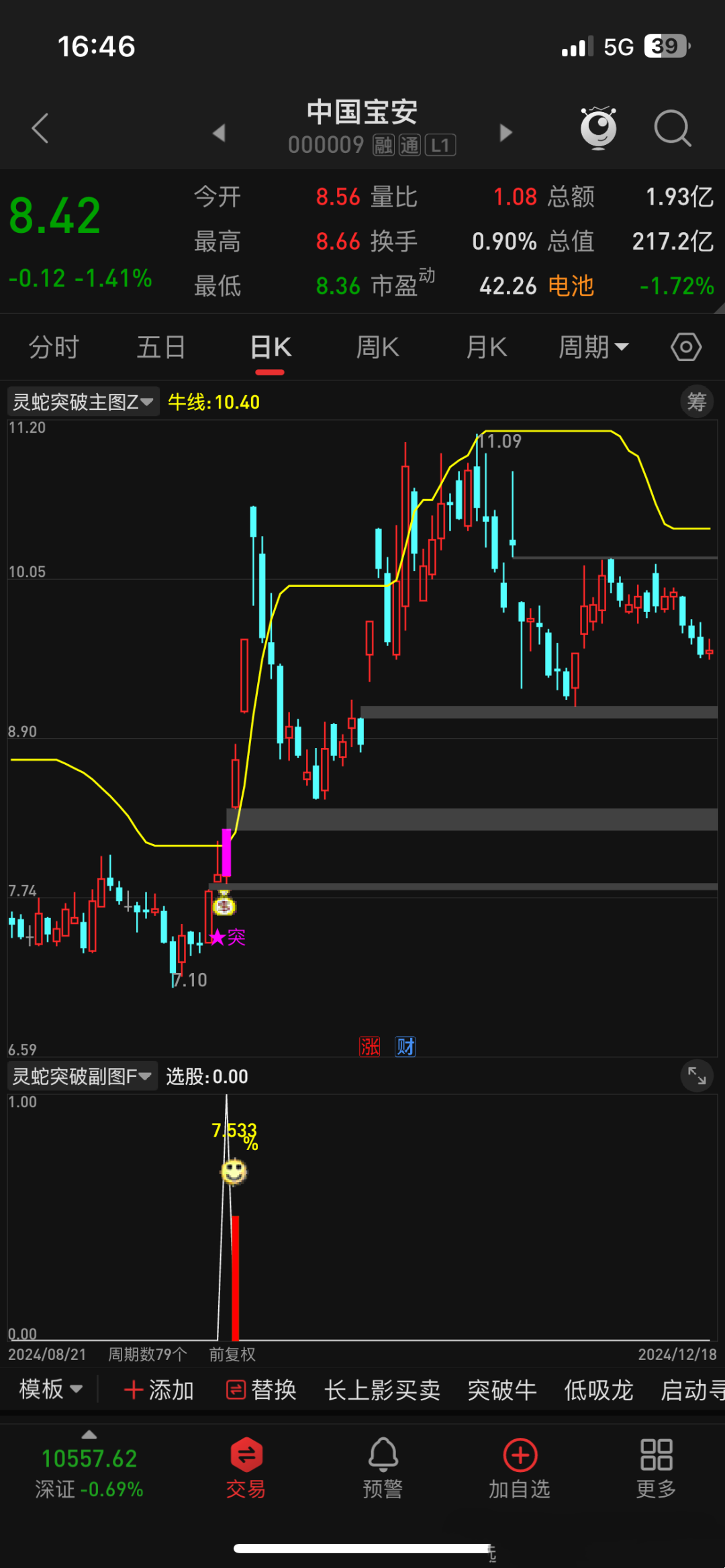
Task: Open the 模板 template dropdown
Action: [51, 1389]
